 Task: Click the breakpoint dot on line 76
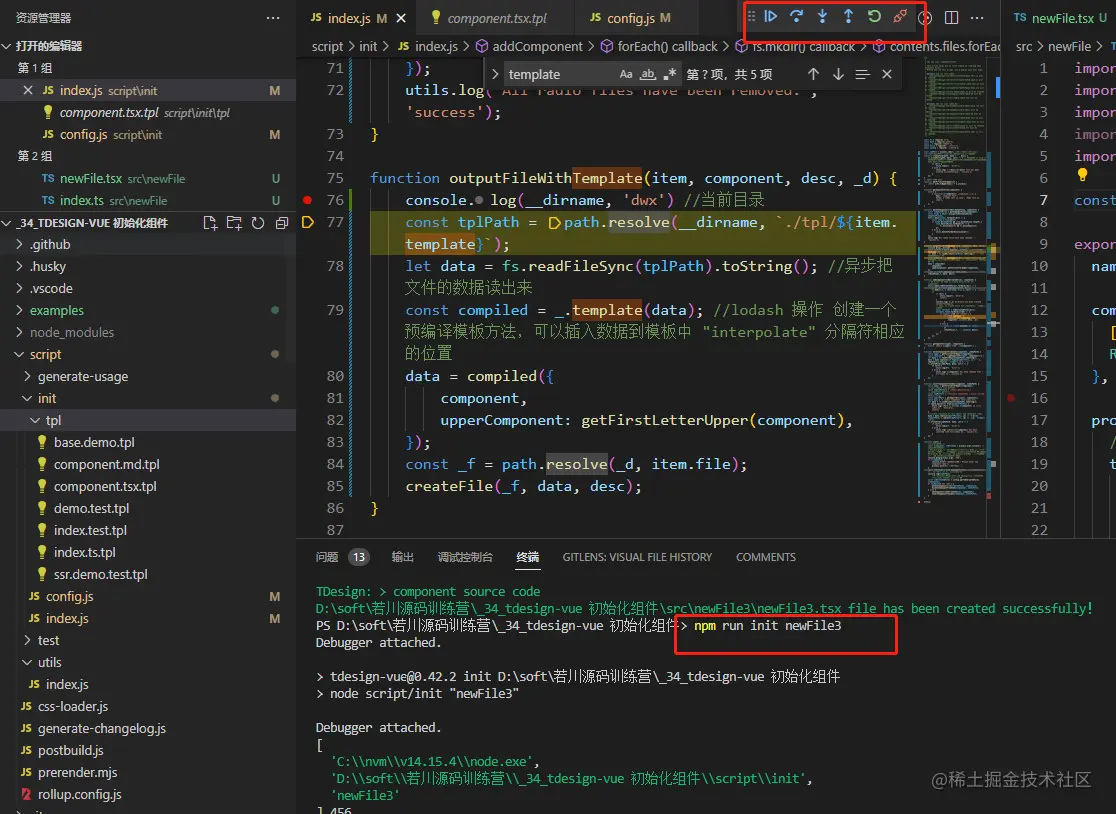[307, 200]
